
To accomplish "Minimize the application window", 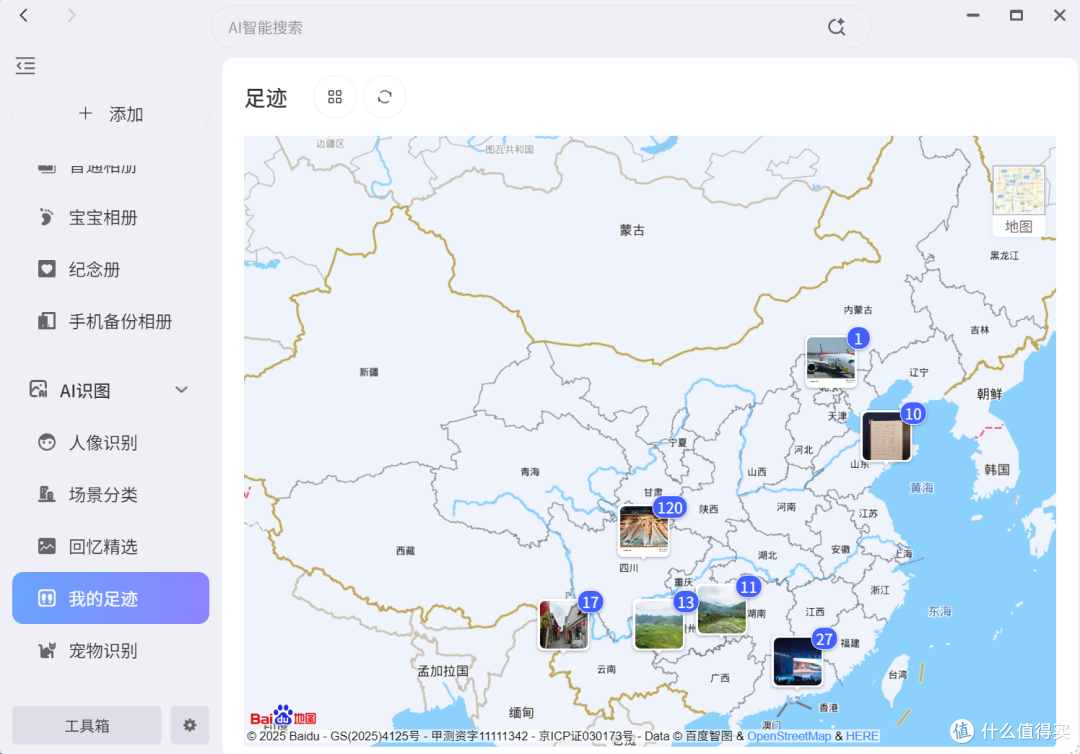I will [x=973, y=15].
